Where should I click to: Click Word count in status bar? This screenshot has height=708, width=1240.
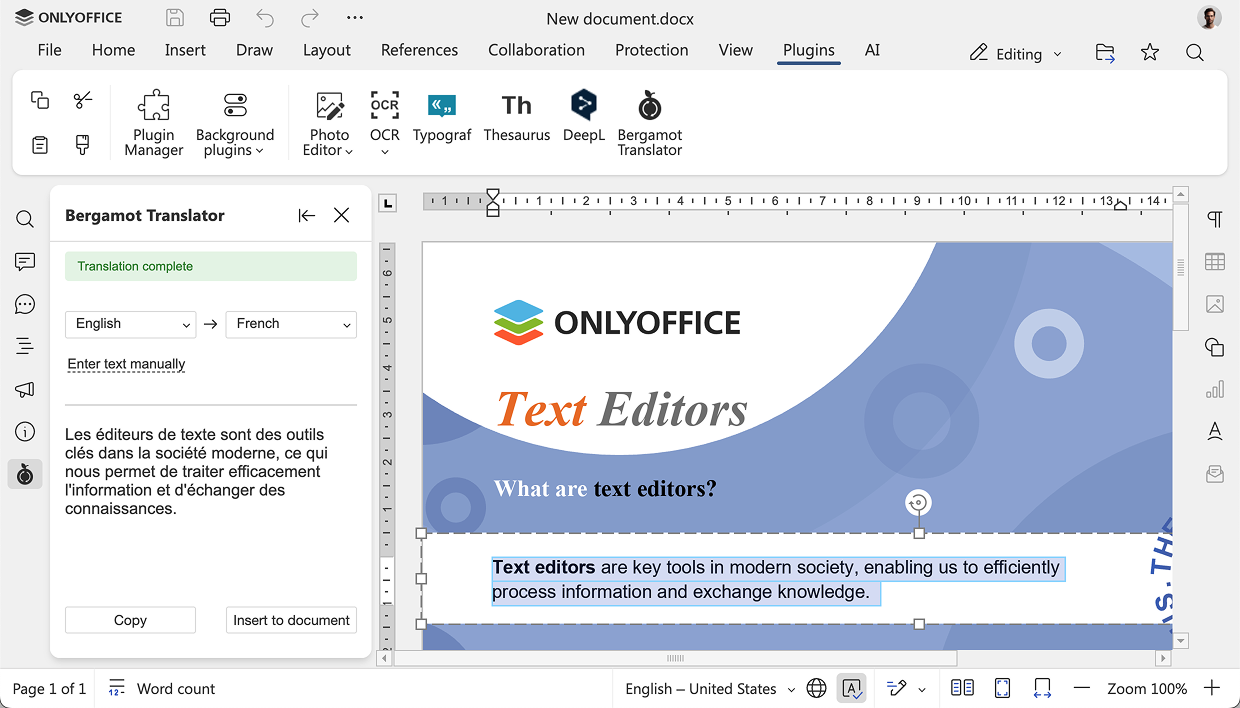click(161, 688)
